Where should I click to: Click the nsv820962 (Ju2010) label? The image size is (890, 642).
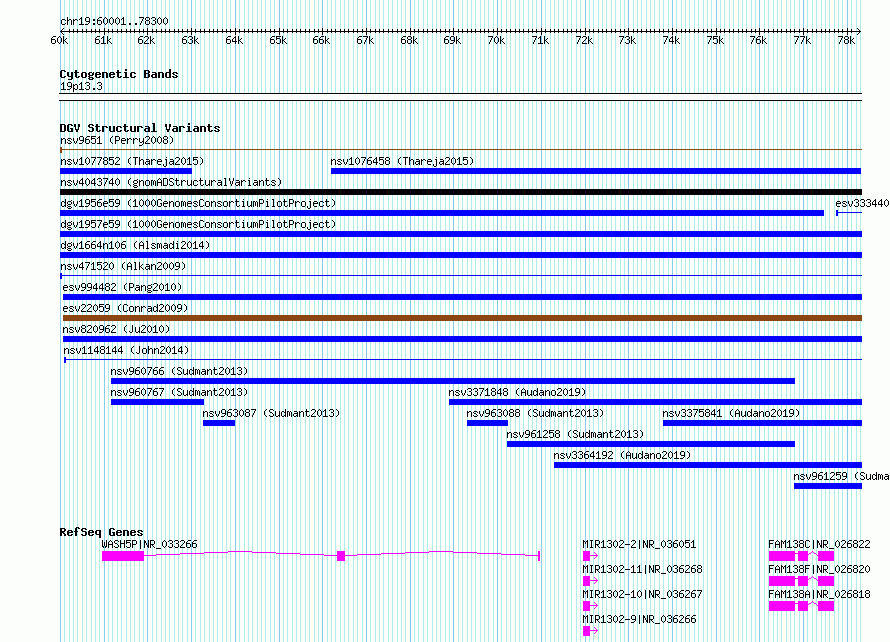116,329
